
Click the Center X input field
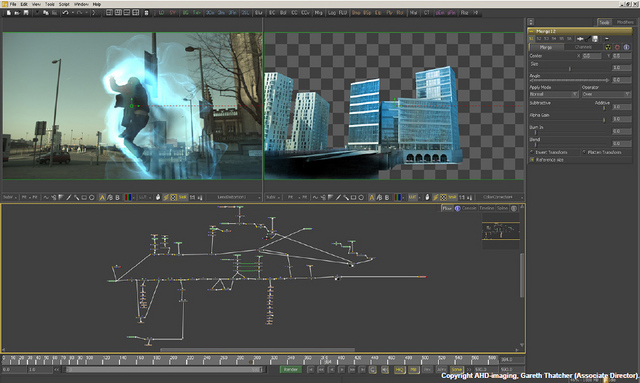click(x=592, y=56)
